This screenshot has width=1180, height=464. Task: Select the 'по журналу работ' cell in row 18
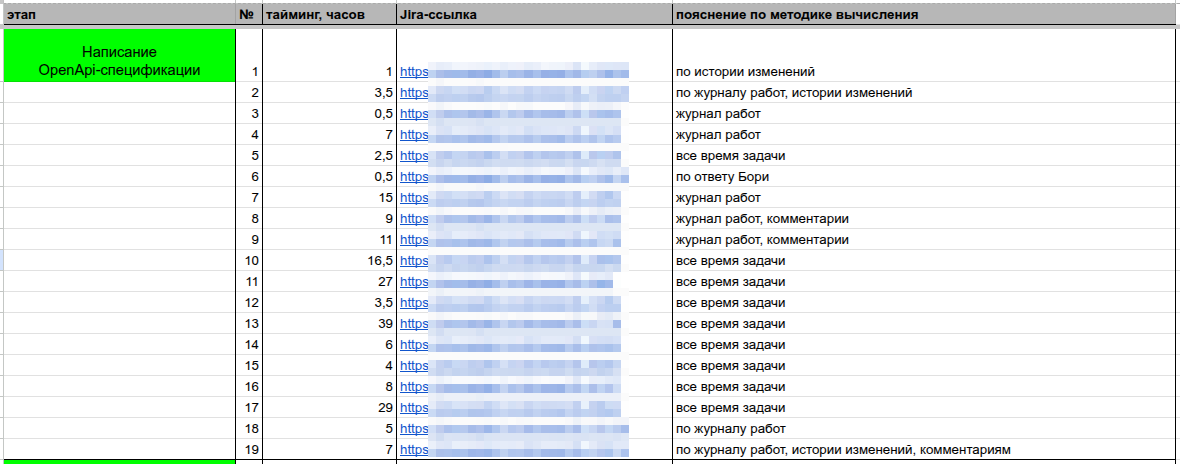[x=926, y=429]
